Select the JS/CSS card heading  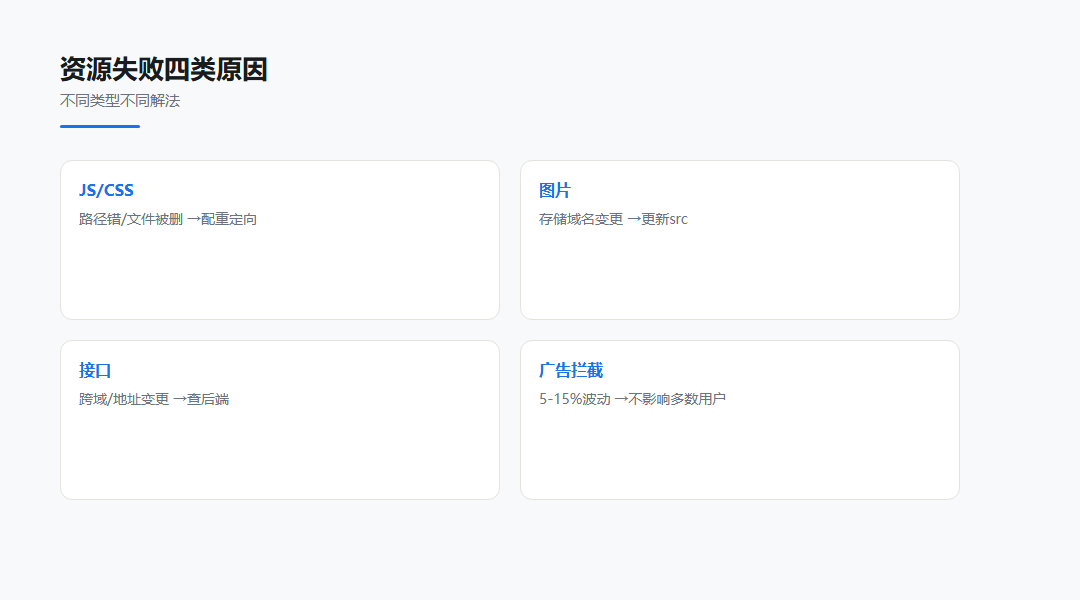point(106,190)
